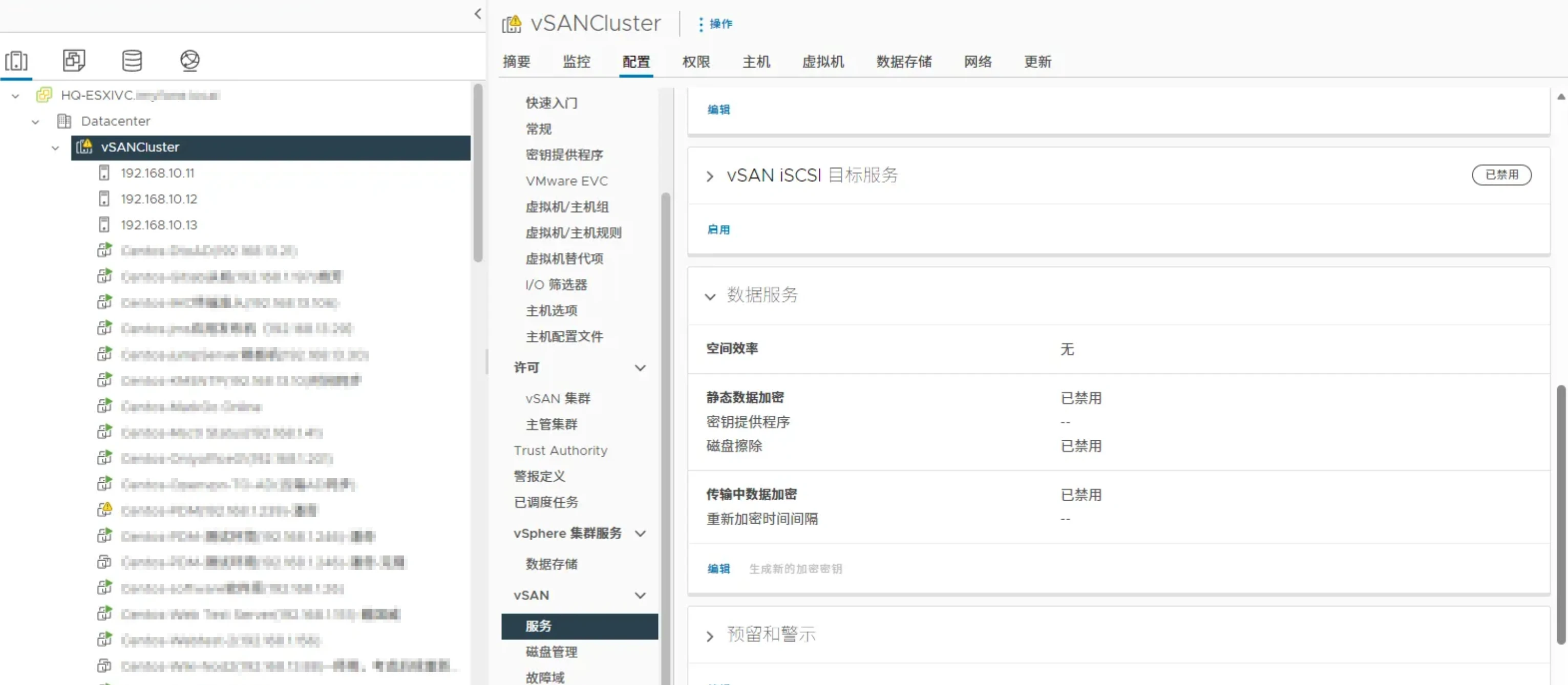This screenshot has height=685, width=1568.
Task: Open the 数据存储 tab
Action: 904,61
